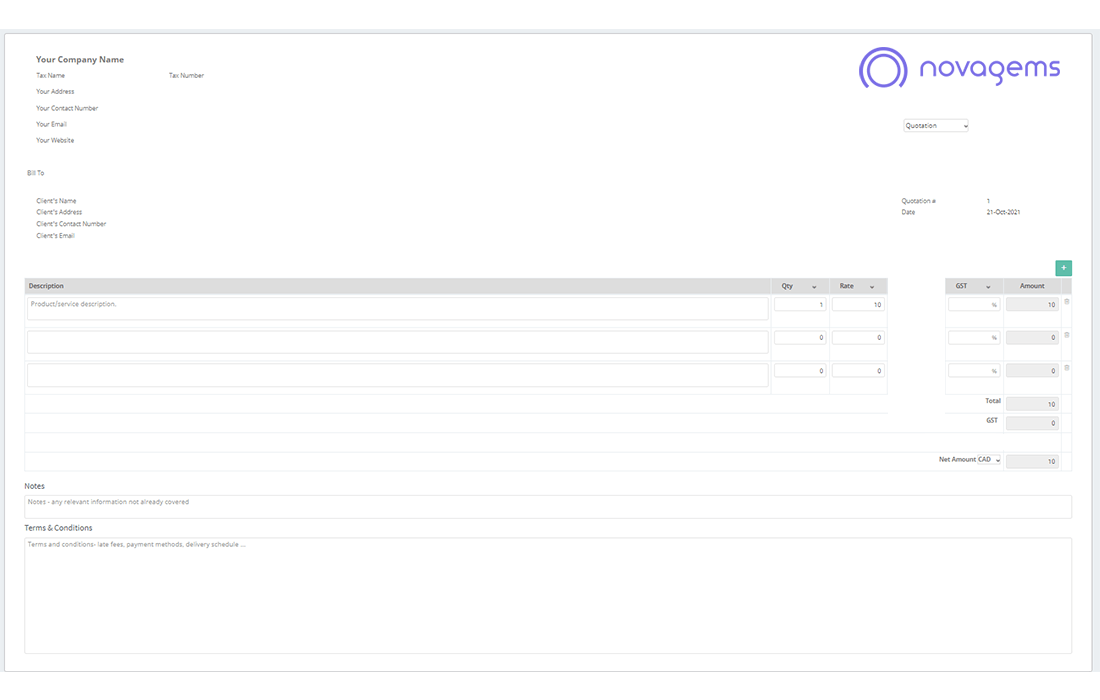The width and height of the screenshot is (1100, 700).
Task: Click the Terms & Conditions text area
Action: 547,595
